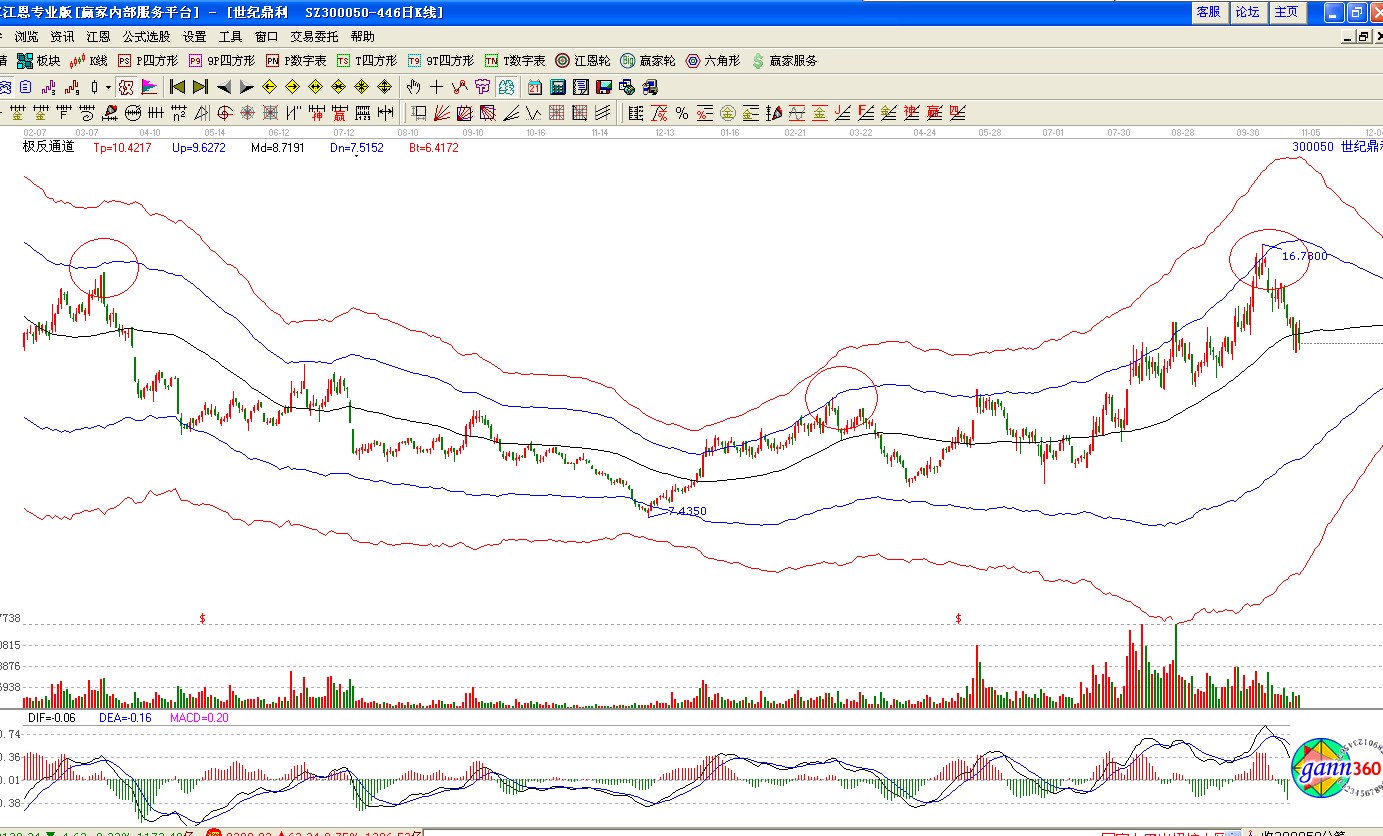This screenshot has width=1383, height=836.
Task: Click the calendar icon in toolbar
Action: pos(535,87)
